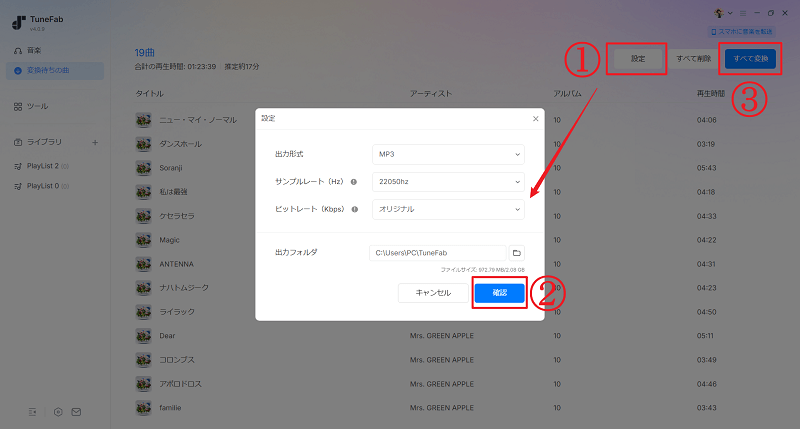800x429 pixels.
Task: Click the 再生時間 column header
Action: [x=711, y=93]
